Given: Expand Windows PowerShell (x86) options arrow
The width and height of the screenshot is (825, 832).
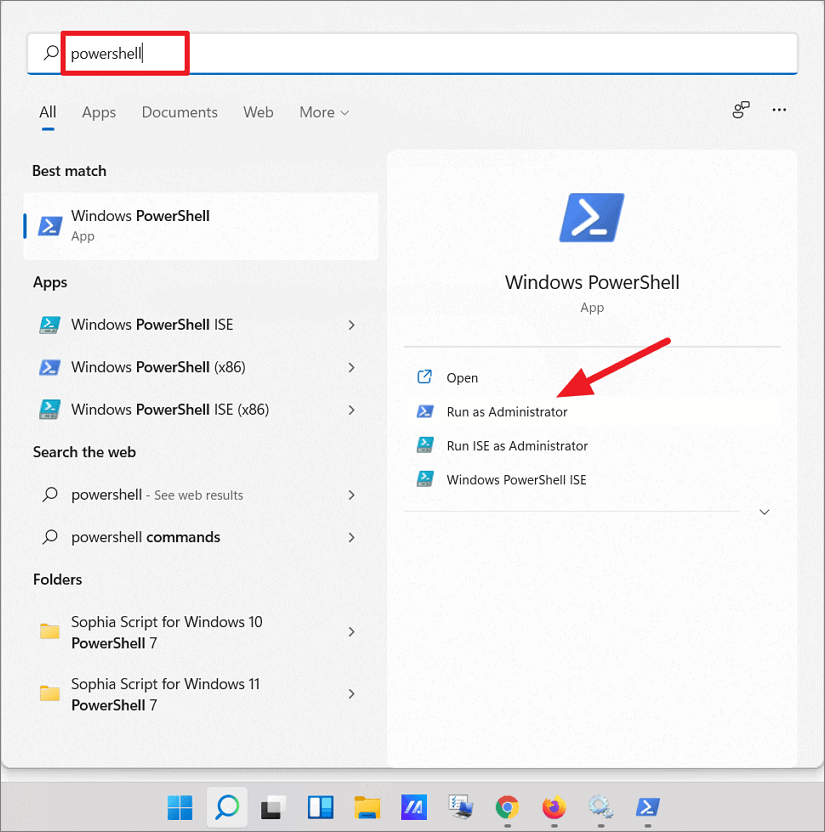Looking at the screenshot, I should tap(351, 367).
